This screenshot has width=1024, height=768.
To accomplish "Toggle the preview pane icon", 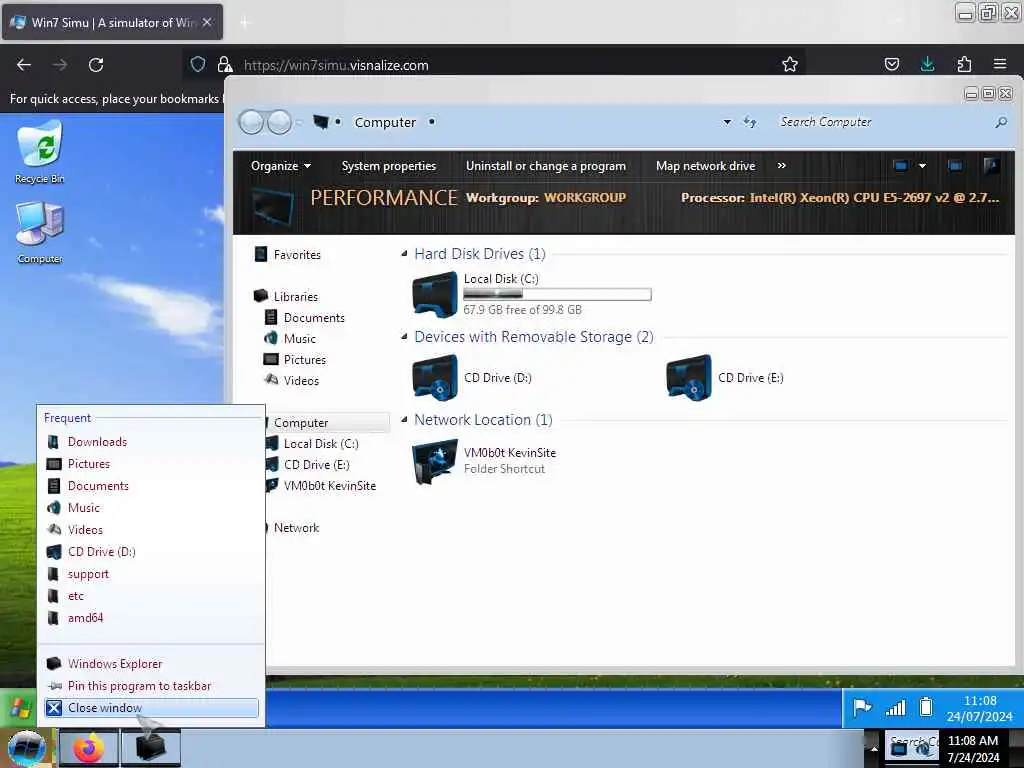I will (x=955, y=166).
